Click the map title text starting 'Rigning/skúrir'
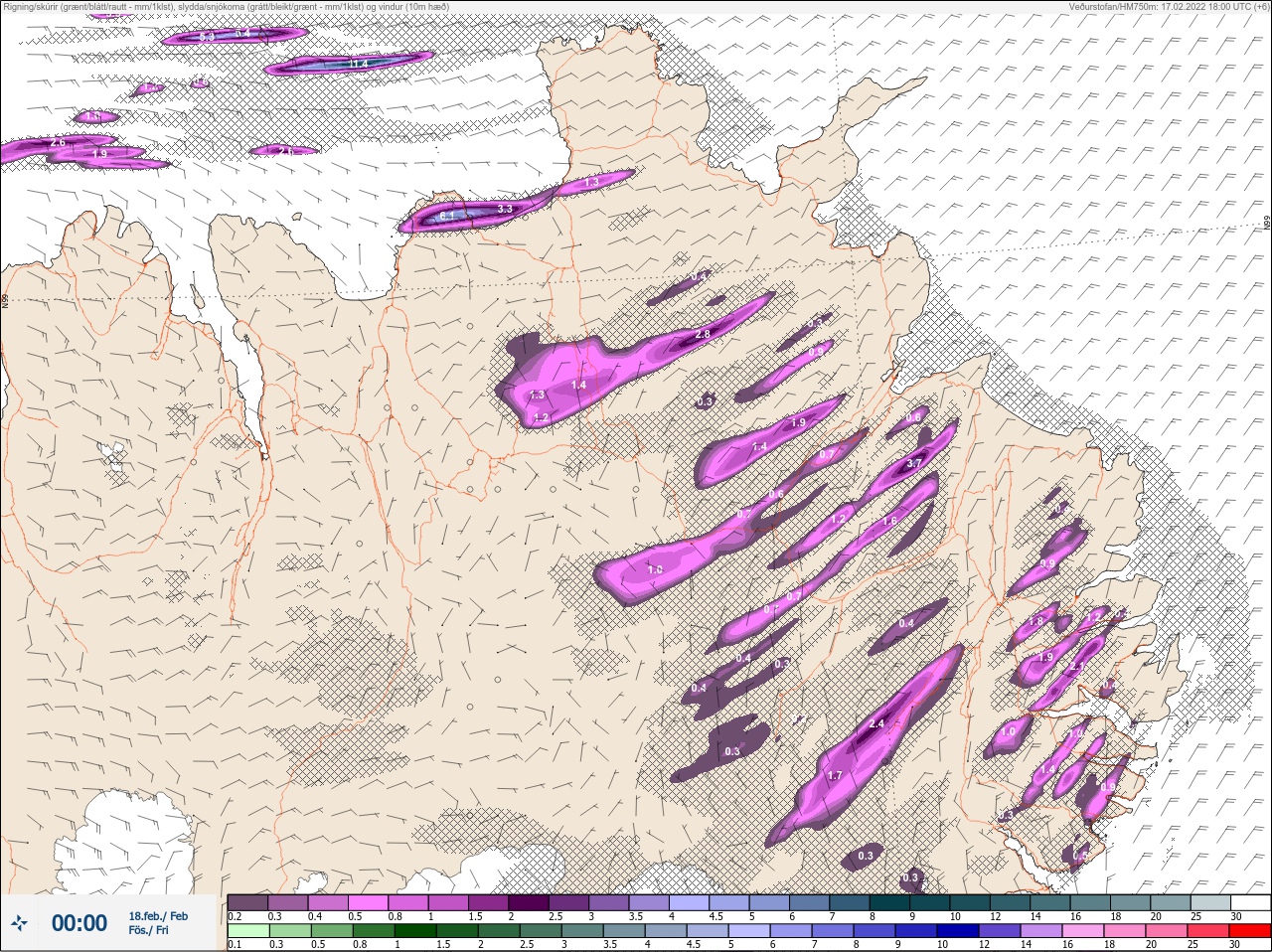 coord(226,6)
